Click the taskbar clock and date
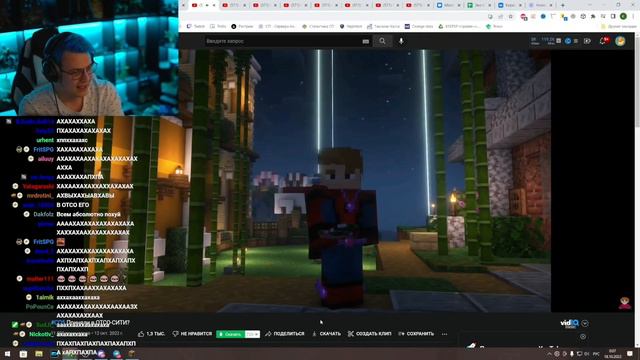This screenshot has width=640, height=360. coord(612,353)
